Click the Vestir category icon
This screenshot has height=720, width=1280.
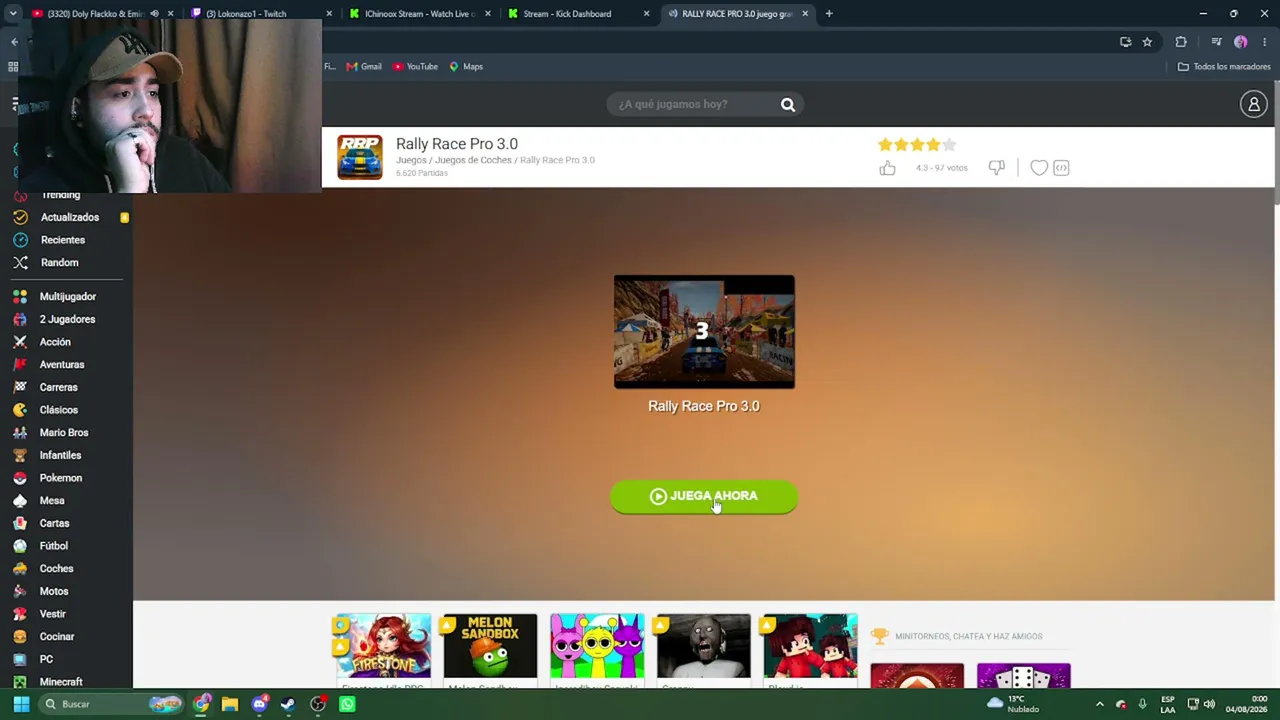pos(20,614)
